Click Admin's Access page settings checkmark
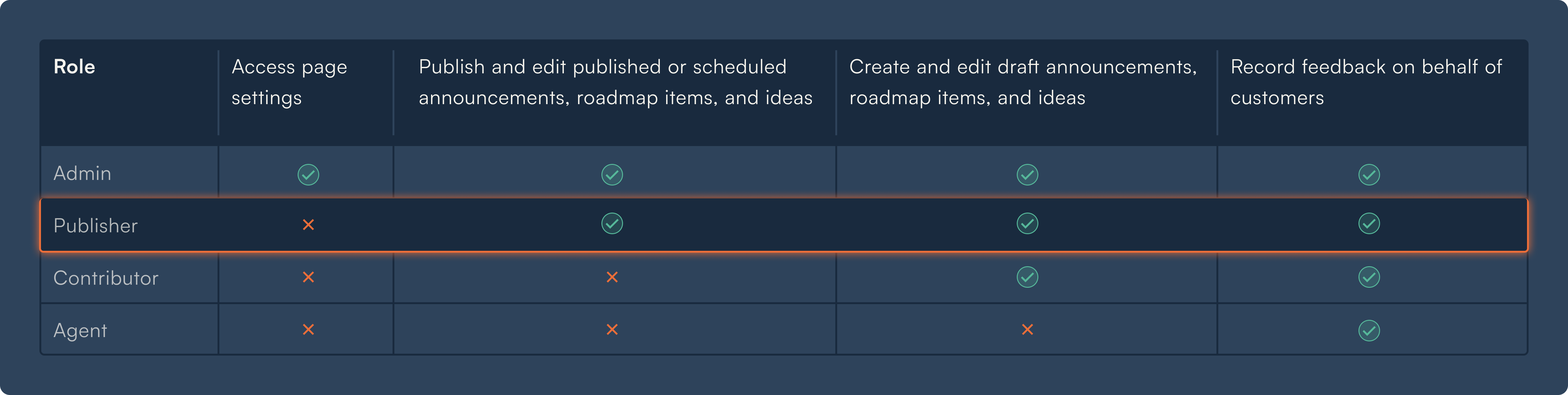The width and height of the screenshot is (1568, 395). pyautogui.click(x=308, y=175)
